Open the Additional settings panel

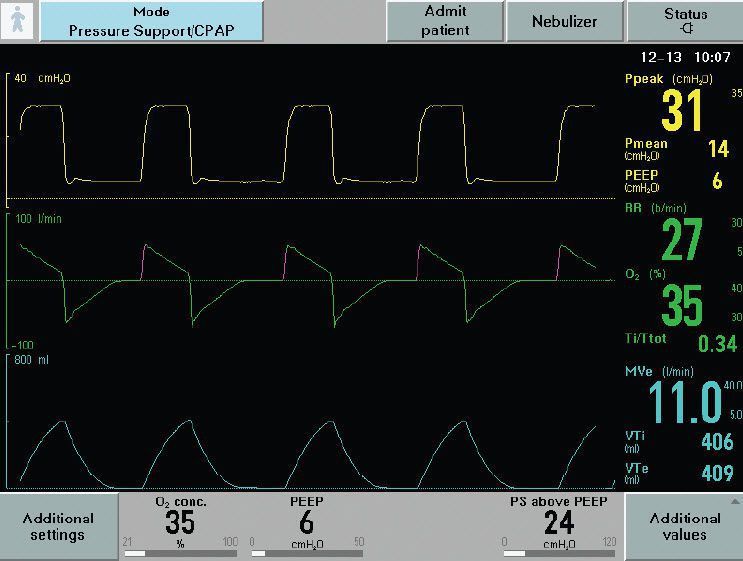coord(58,526)
